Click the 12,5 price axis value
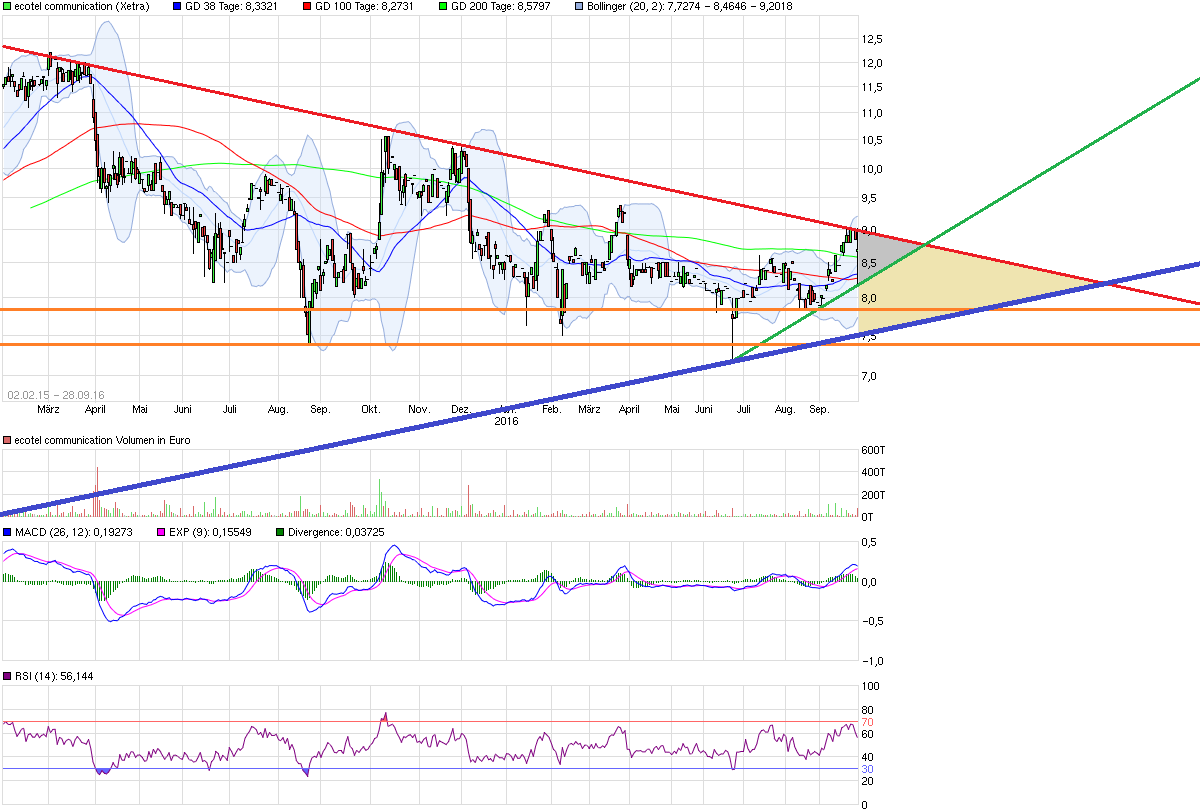The image size is (1200, 812). coord(872,39)
